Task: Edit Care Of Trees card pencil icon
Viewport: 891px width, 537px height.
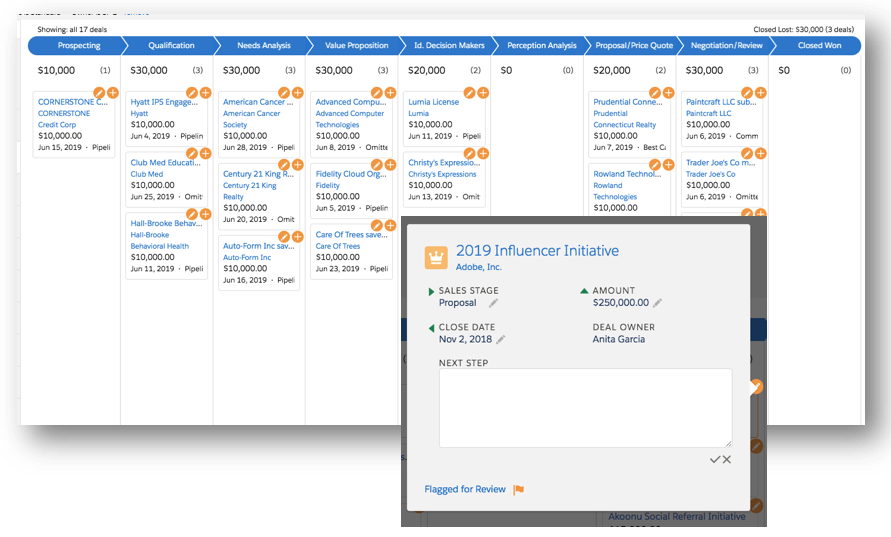Action: click(x=376, y=226)
